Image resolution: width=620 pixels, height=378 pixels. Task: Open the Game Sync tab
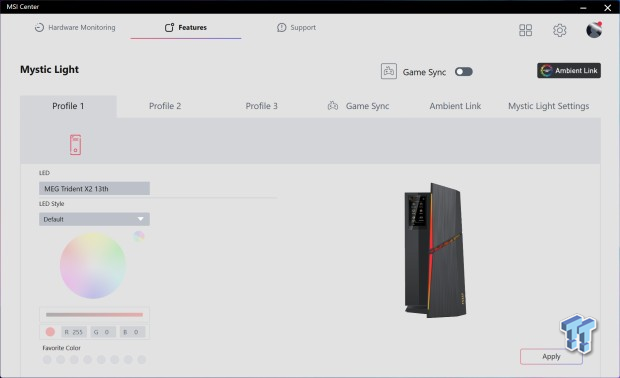tap(359, 106)
